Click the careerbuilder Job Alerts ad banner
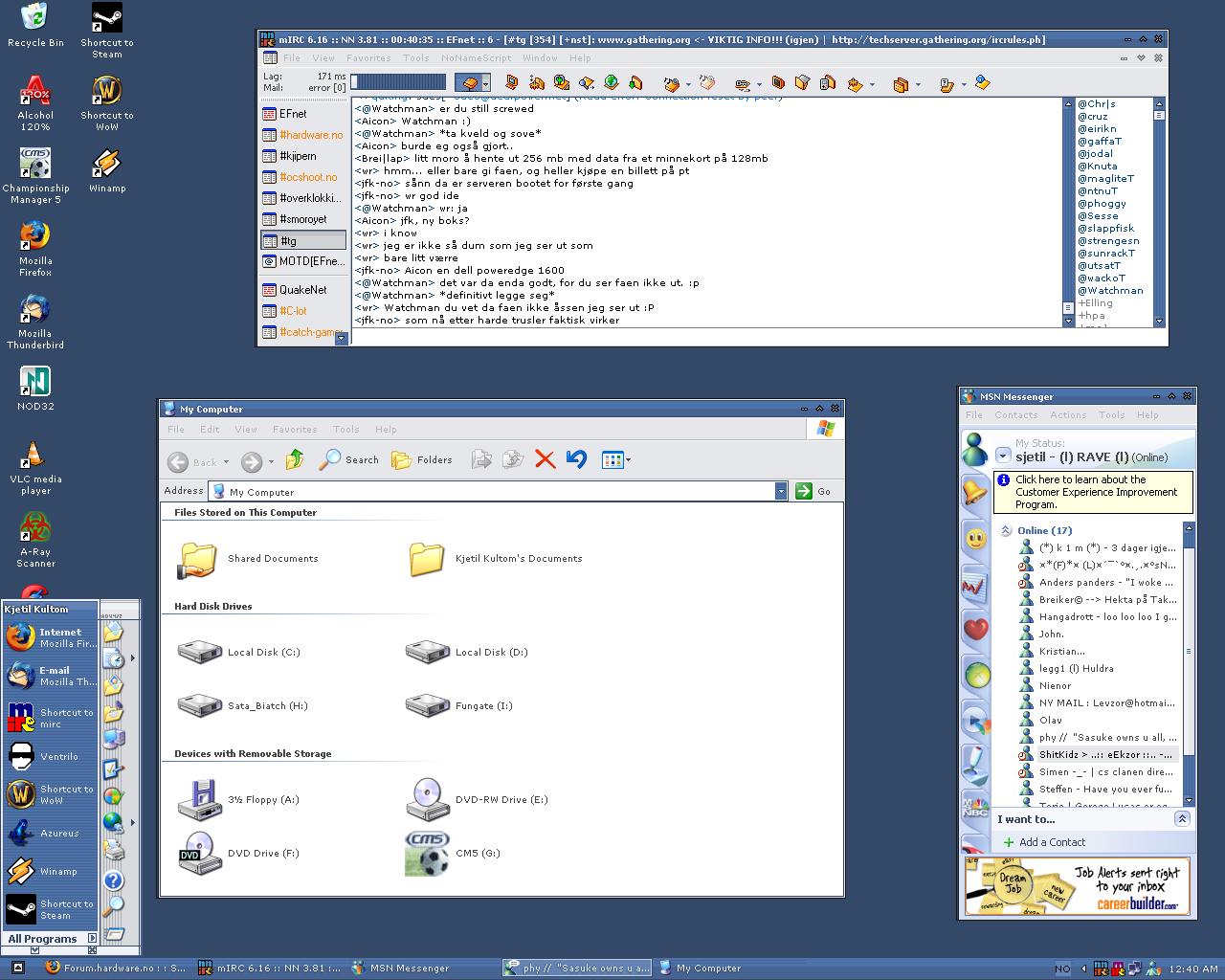Viewport: 1225px width, 980px height. [x=1077, y=886]
